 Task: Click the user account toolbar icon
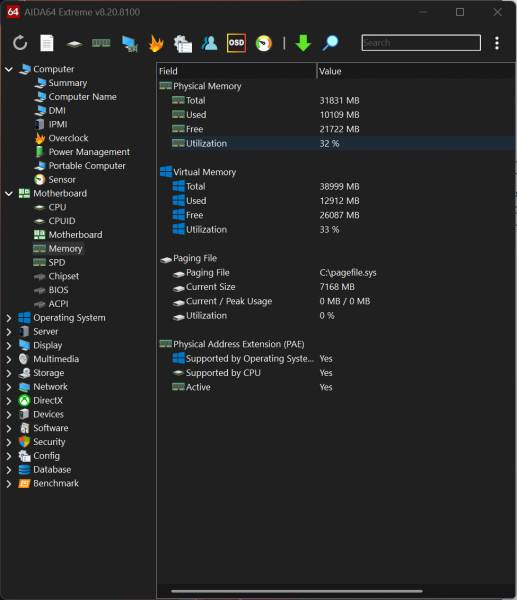point(209,43)
